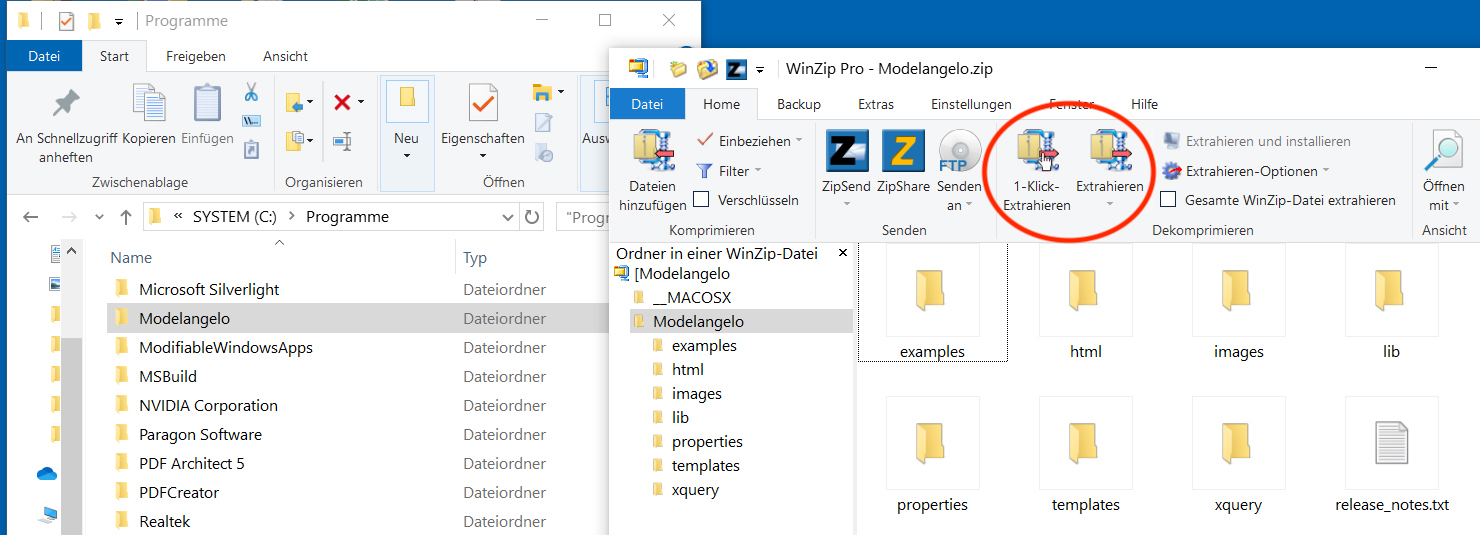Click the Extrahieren icon in WinZip
This screenshot has height=535, width=1480.
1109,152
